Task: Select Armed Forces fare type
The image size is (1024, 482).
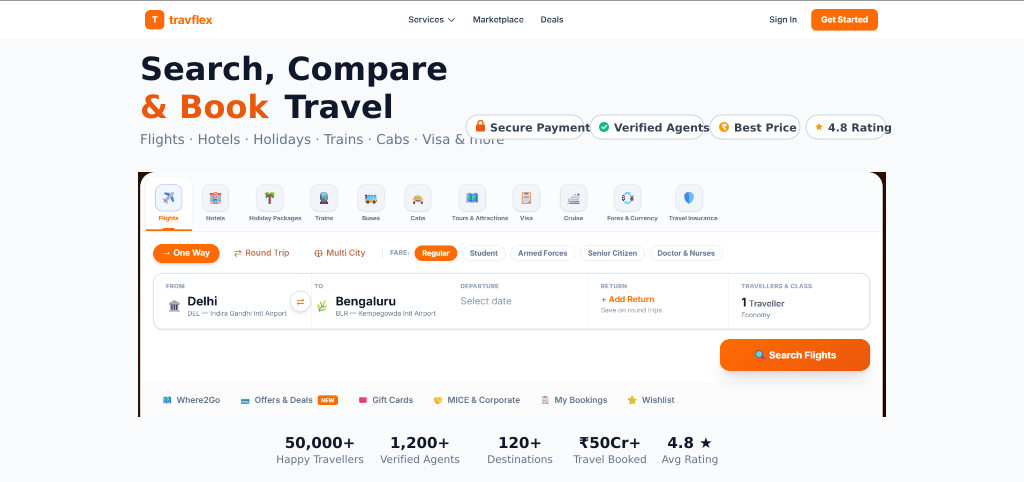Action: click(543, 253)
